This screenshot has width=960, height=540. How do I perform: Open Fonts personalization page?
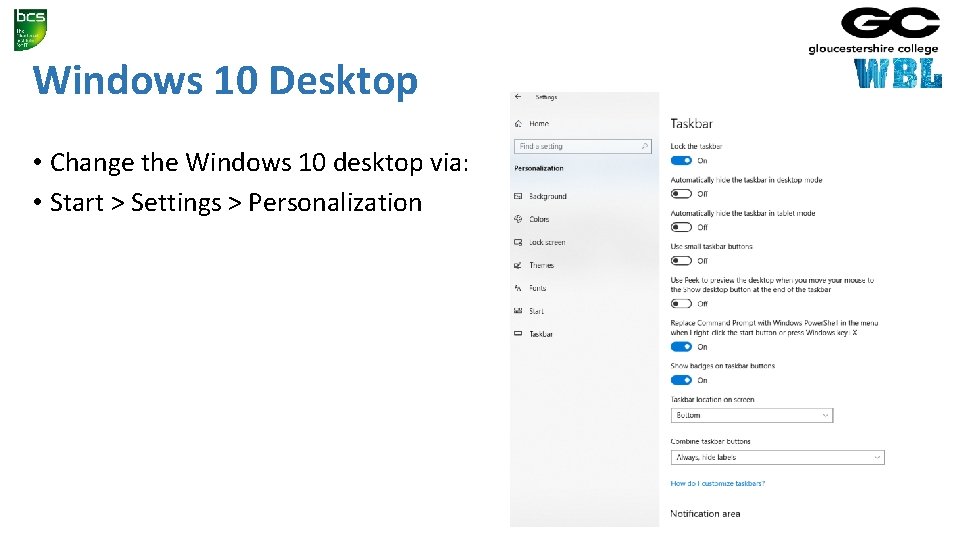coord(538,288)
